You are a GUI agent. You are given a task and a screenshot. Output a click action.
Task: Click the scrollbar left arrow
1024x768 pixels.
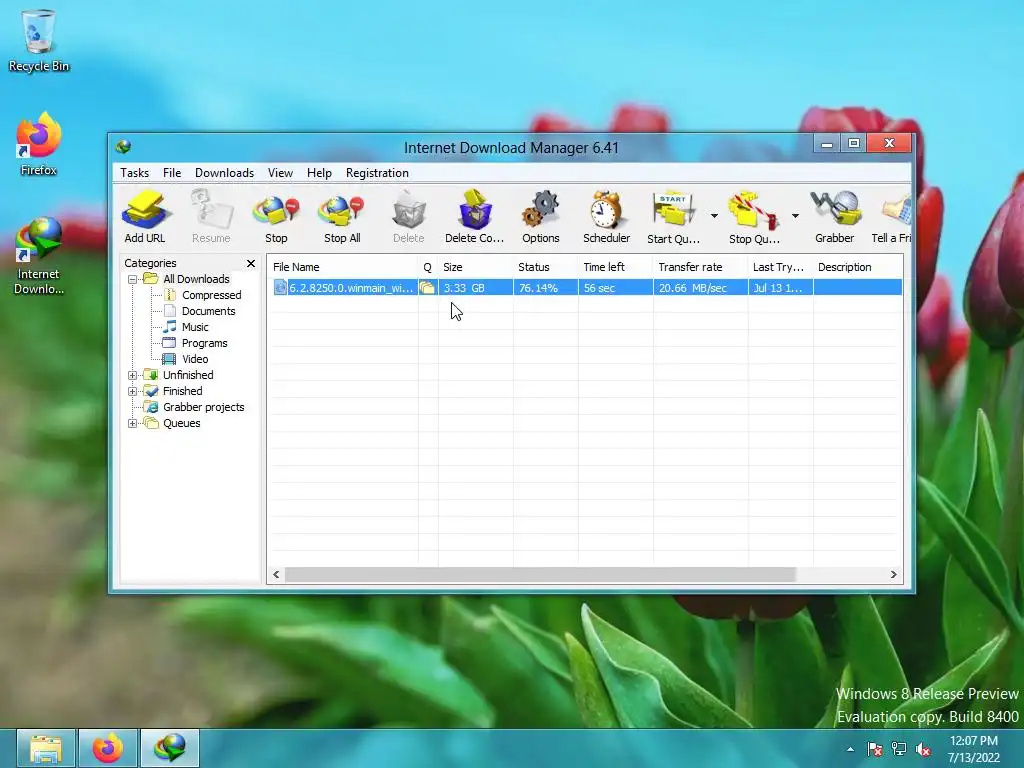[x=276, y=574]
